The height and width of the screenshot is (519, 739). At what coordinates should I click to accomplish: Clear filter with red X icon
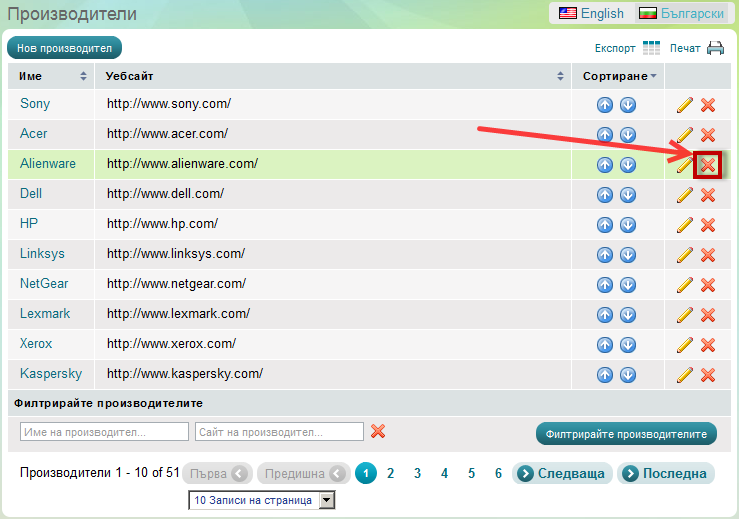(378, 431)
